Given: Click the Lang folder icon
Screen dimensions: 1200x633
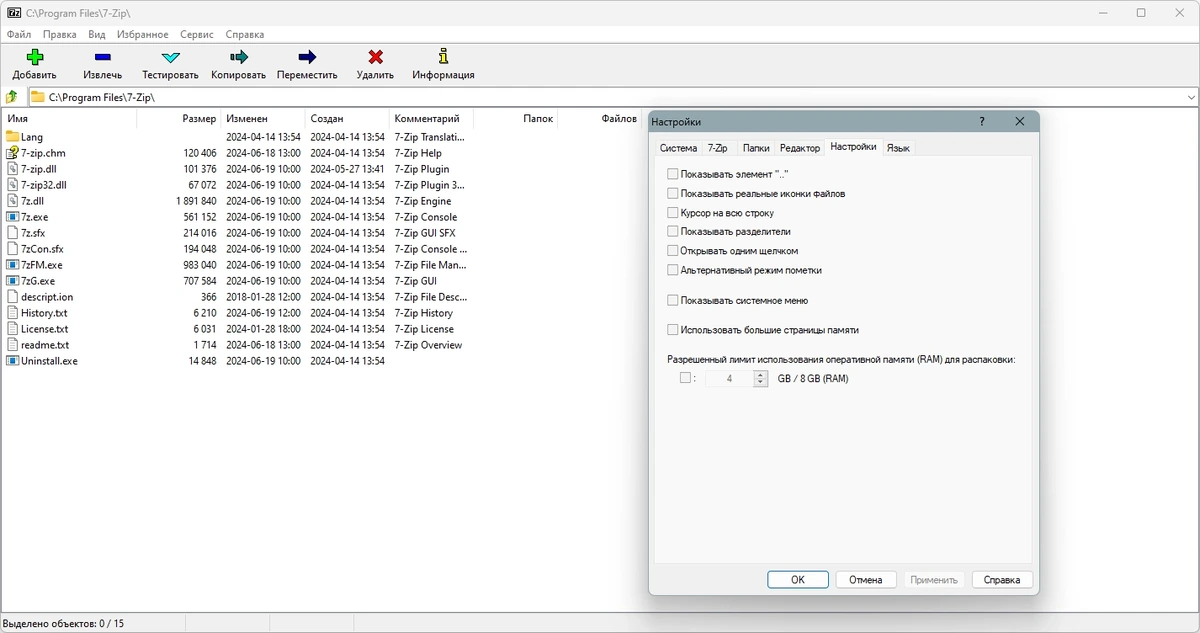Looking at the screenshot, I should coord(12,137).
